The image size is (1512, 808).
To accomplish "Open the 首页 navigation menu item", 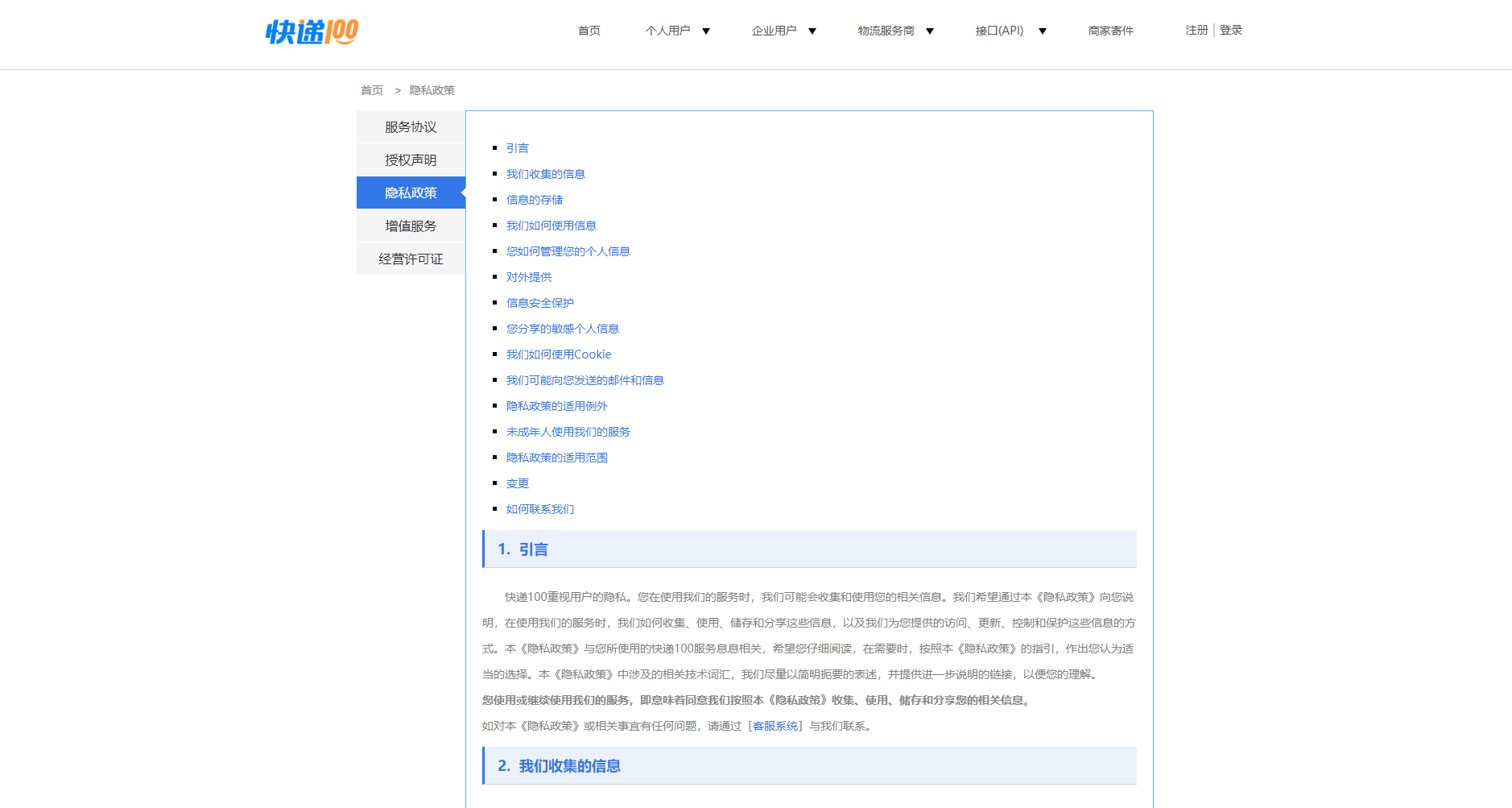I will click(x=588, y=31).
